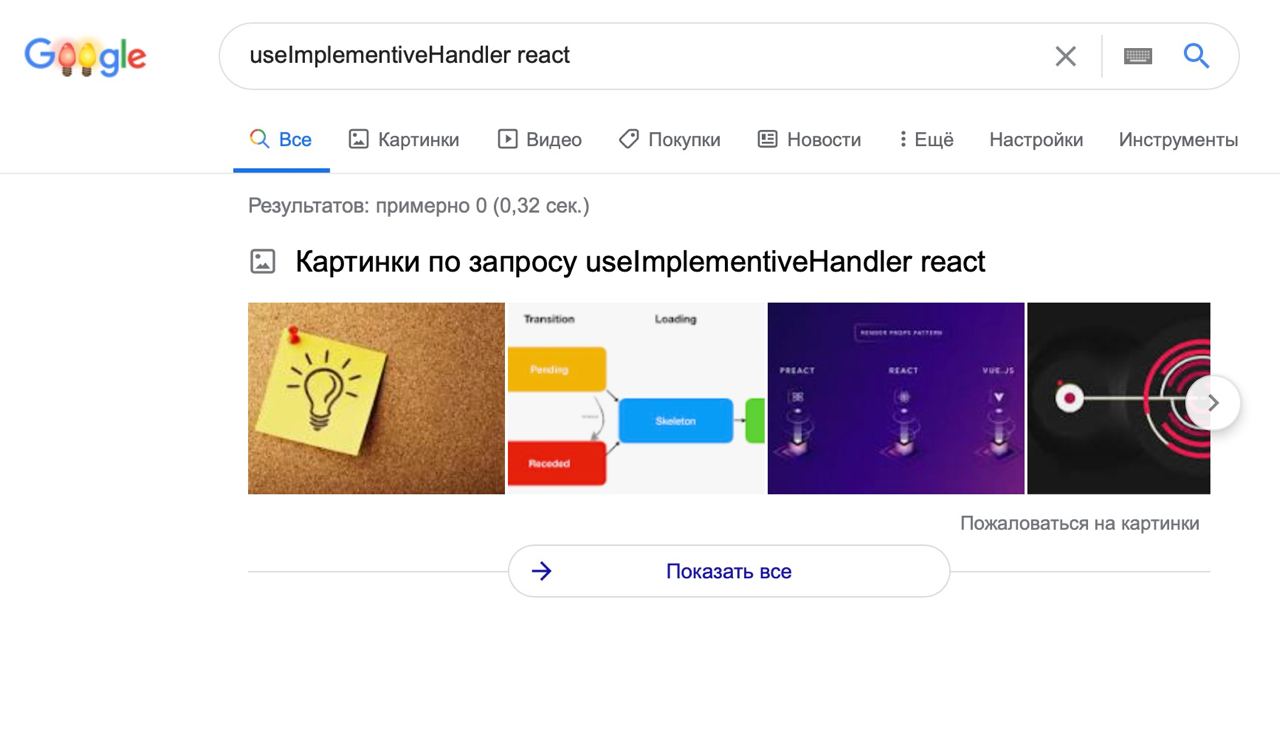Click the Показать все button
The image size is (1280, 729).
point(729,571)
